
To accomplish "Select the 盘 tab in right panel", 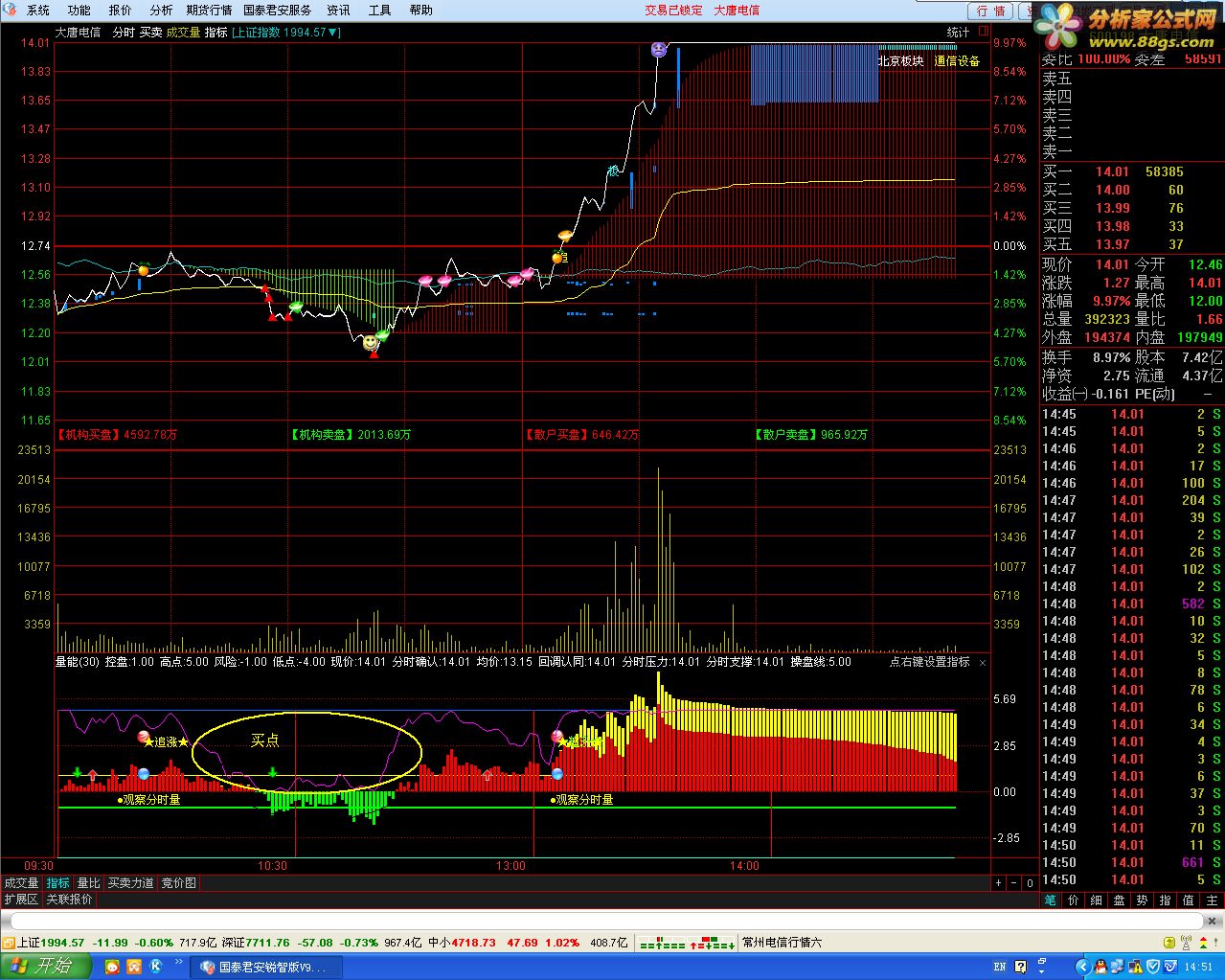I will [x=1119, y=900].
